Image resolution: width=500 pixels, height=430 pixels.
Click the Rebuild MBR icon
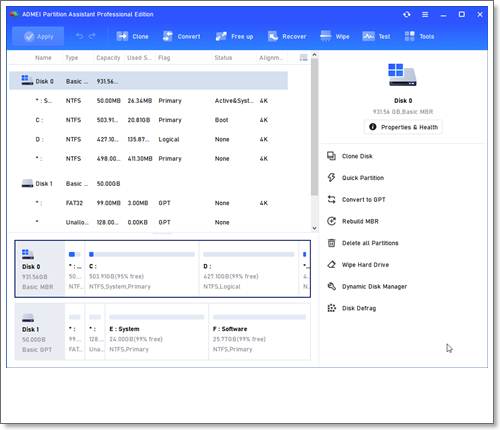[x=331, y=221]
